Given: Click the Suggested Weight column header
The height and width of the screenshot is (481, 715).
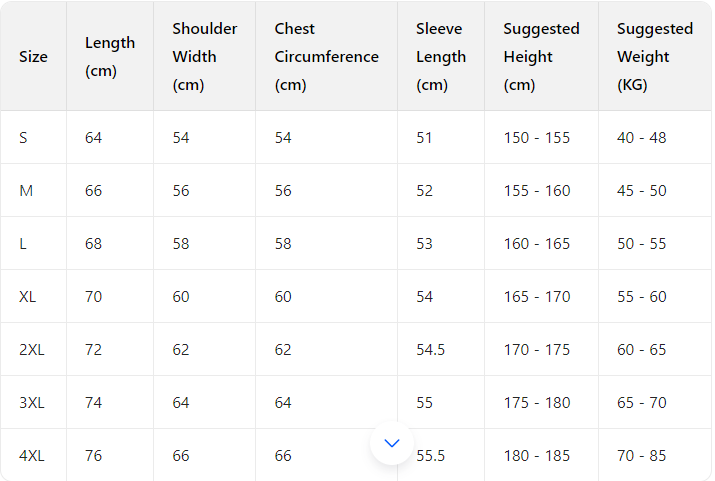Looking at the screenshot, I should tap(654, 57).
